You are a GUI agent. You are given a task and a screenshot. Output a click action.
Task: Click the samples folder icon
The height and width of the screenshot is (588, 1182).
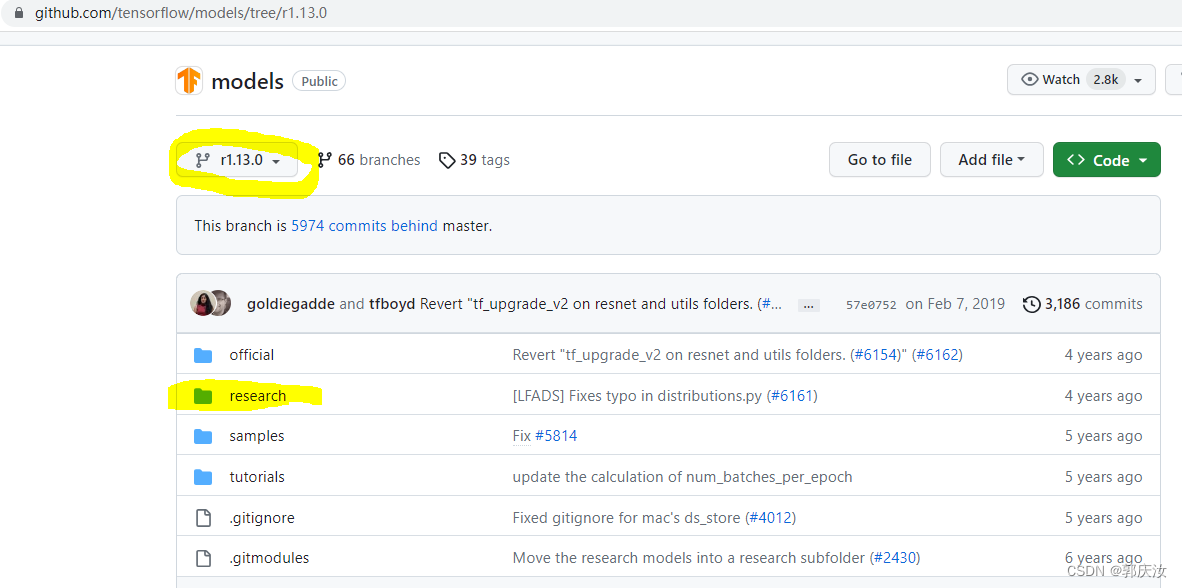click(203, 436)
